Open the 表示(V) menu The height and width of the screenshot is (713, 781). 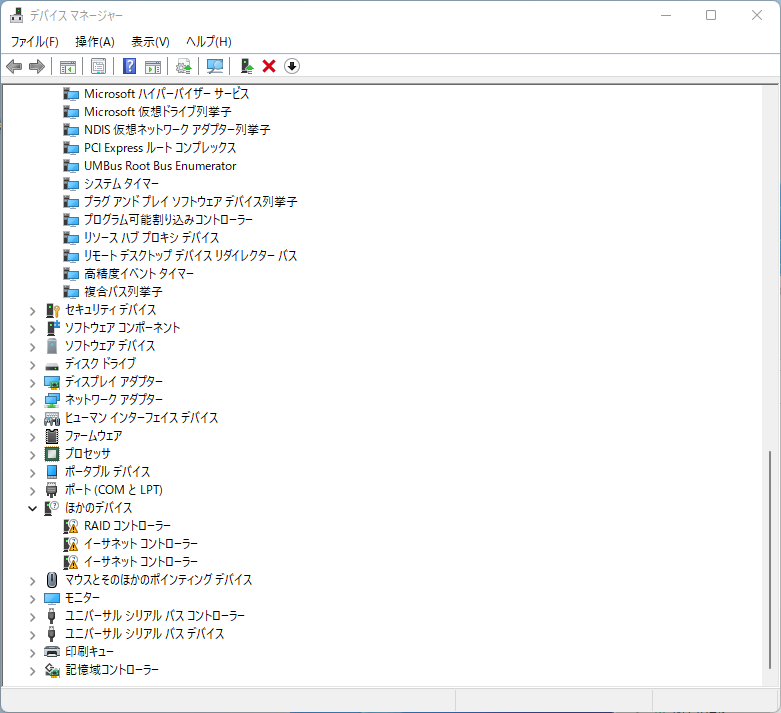(x=150, y=41)
